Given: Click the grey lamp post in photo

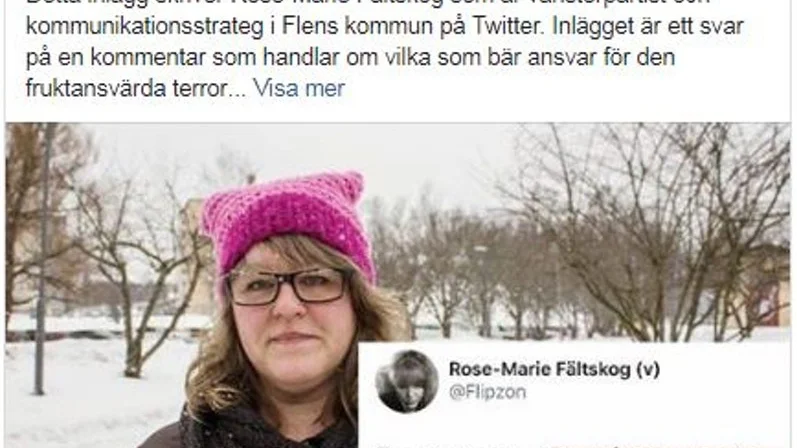Looking at the screenshot, I should [x=44, y=259].
